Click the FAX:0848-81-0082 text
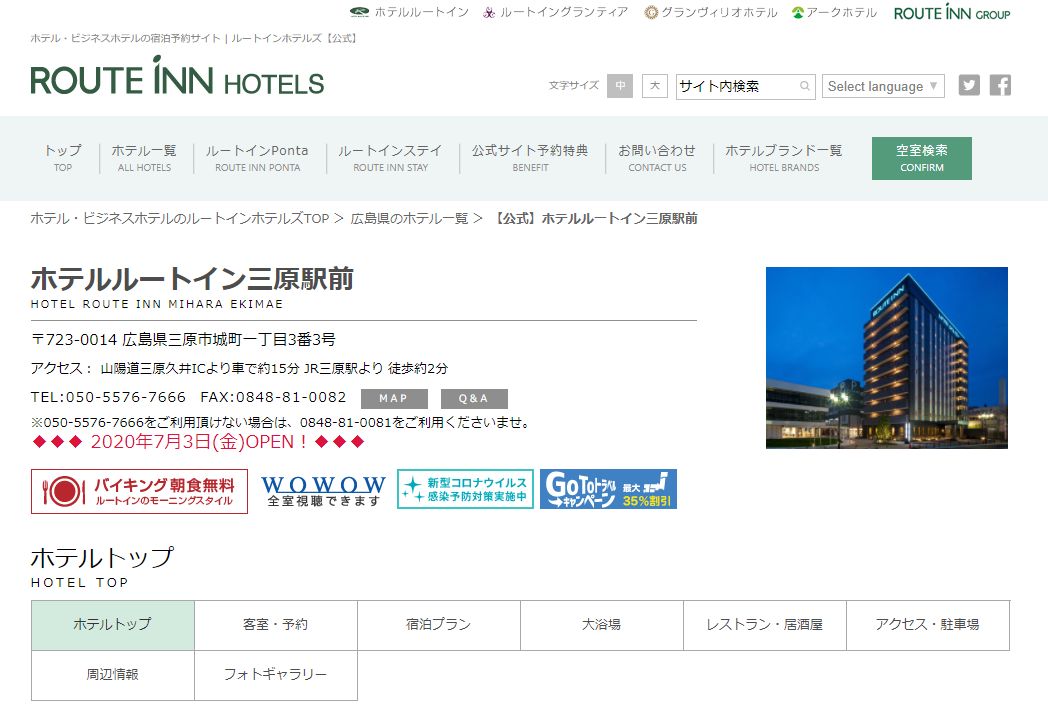This screenshot has height=707, width=1048. (273, 397)
